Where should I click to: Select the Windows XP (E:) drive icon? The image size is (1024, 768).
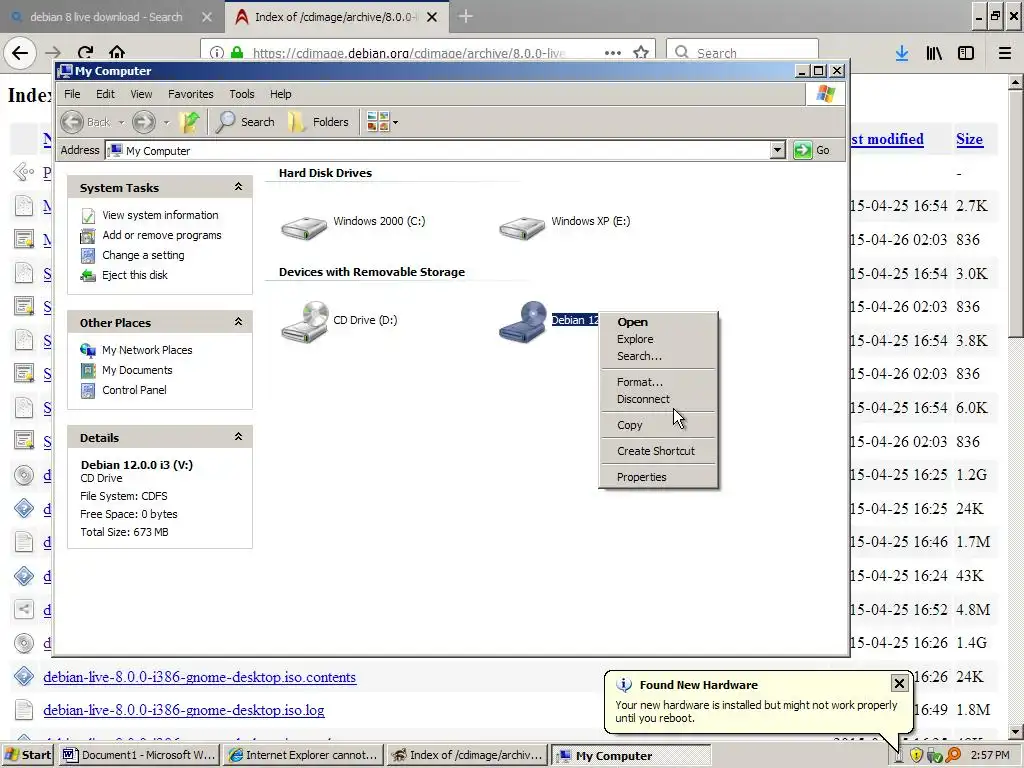click(x=522, y=227)
